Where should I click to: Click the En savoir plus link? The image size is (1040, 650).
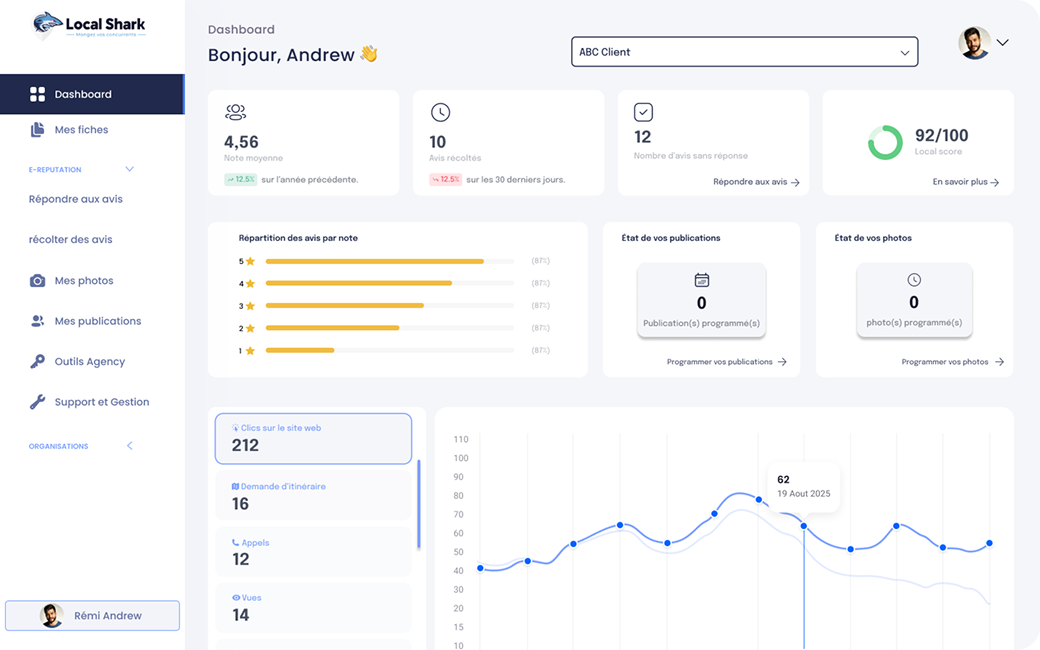coord(965,182)
